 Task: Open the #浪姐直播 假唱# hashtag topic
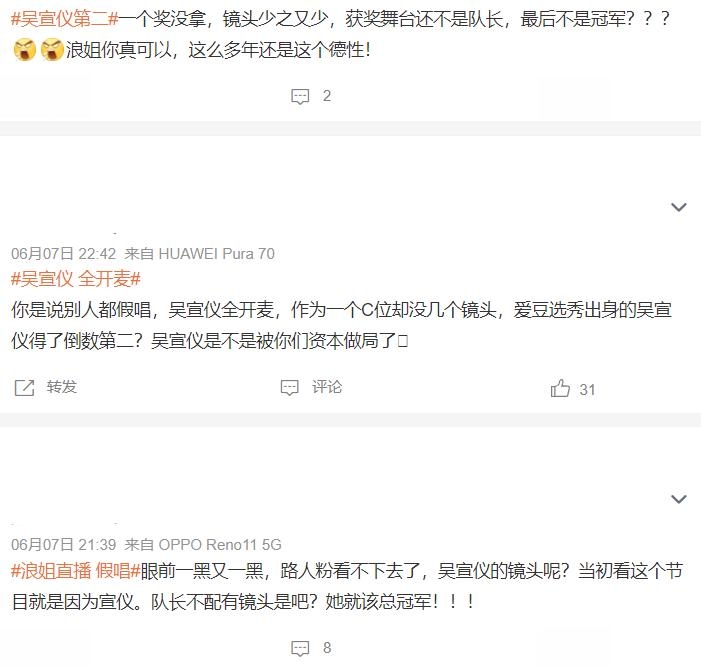[x=76, y=571]
